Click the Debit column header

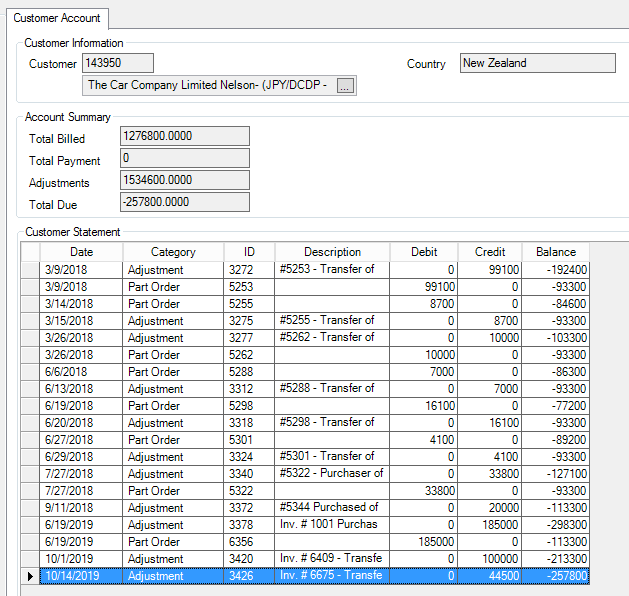[424, 252]
